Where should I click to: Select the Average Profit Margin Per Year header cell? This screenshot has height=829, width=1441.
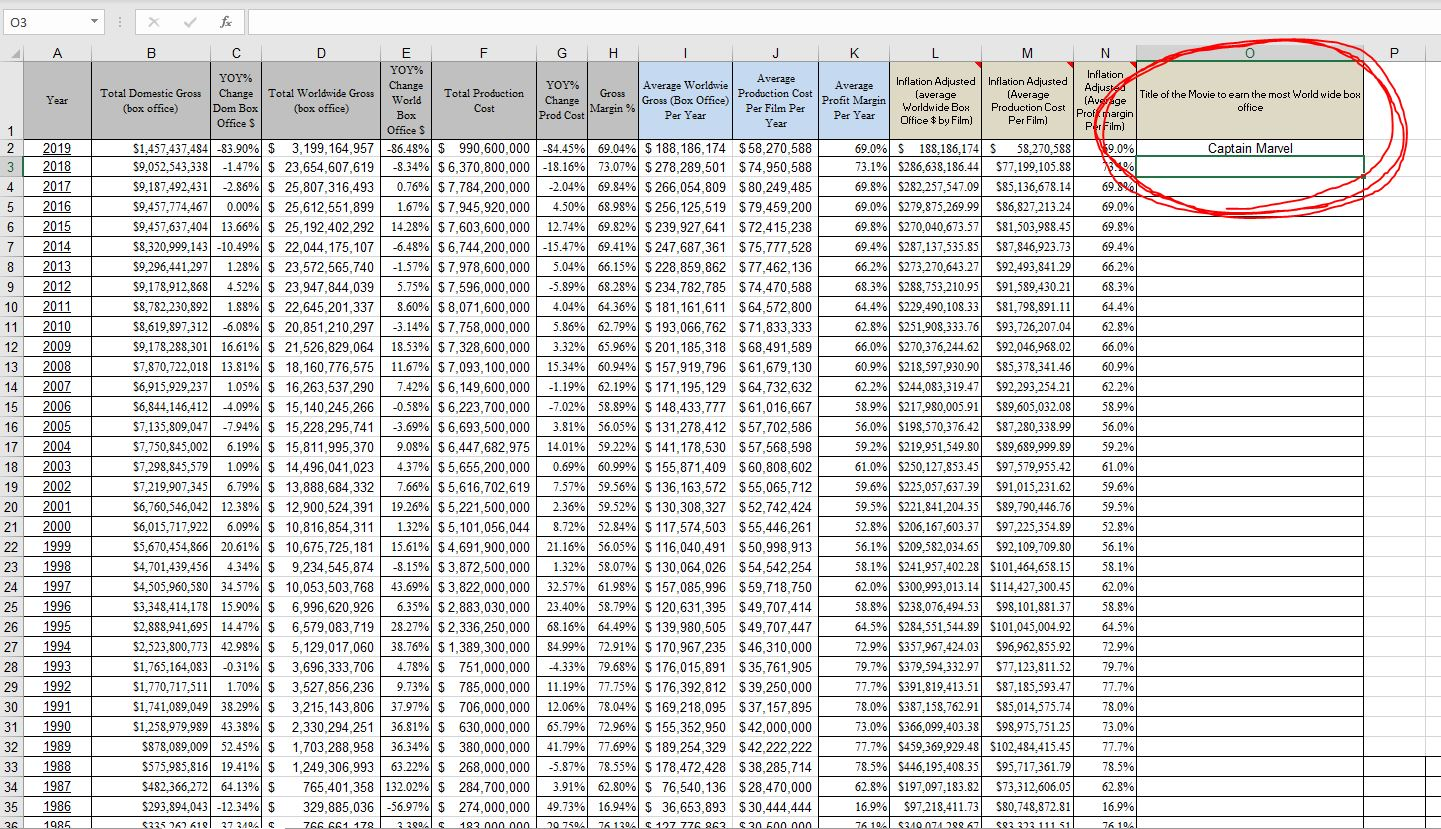coord(854,100)
